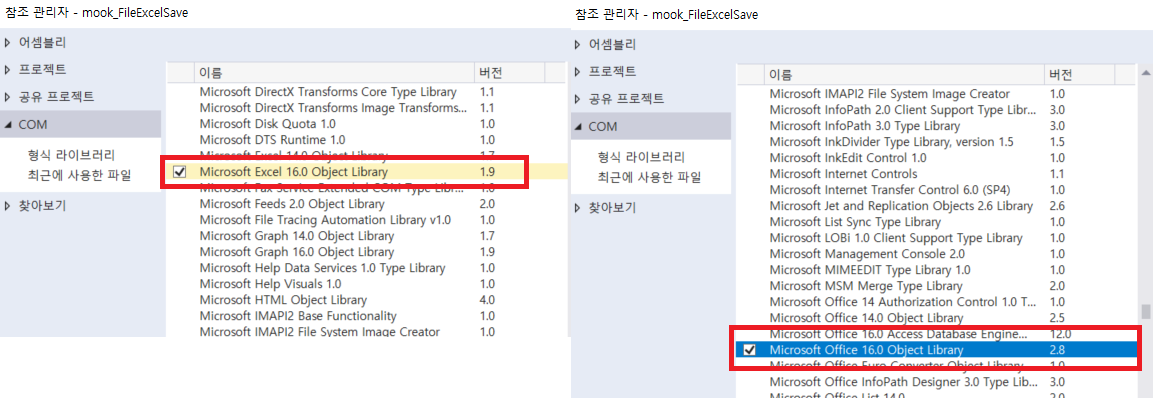Expand 찾아보기 arrow in left window
The image size is (1153, 398).
click(7, 205)
